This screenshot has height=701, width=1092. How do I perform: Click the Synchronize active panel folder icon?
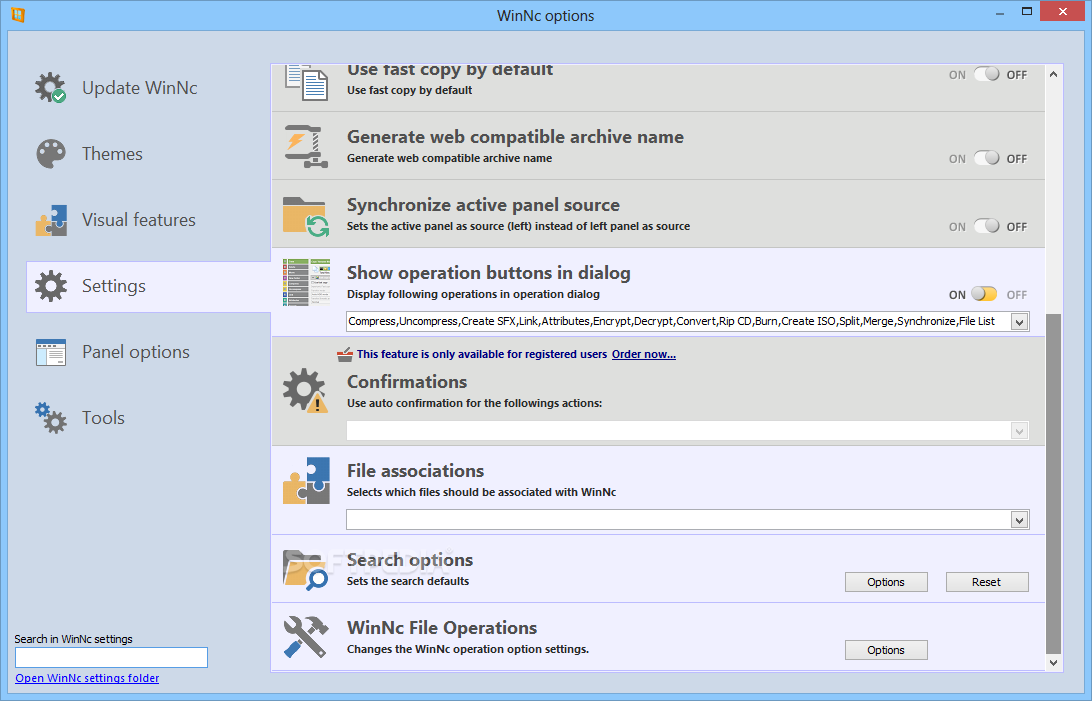[x=306, y=216]
